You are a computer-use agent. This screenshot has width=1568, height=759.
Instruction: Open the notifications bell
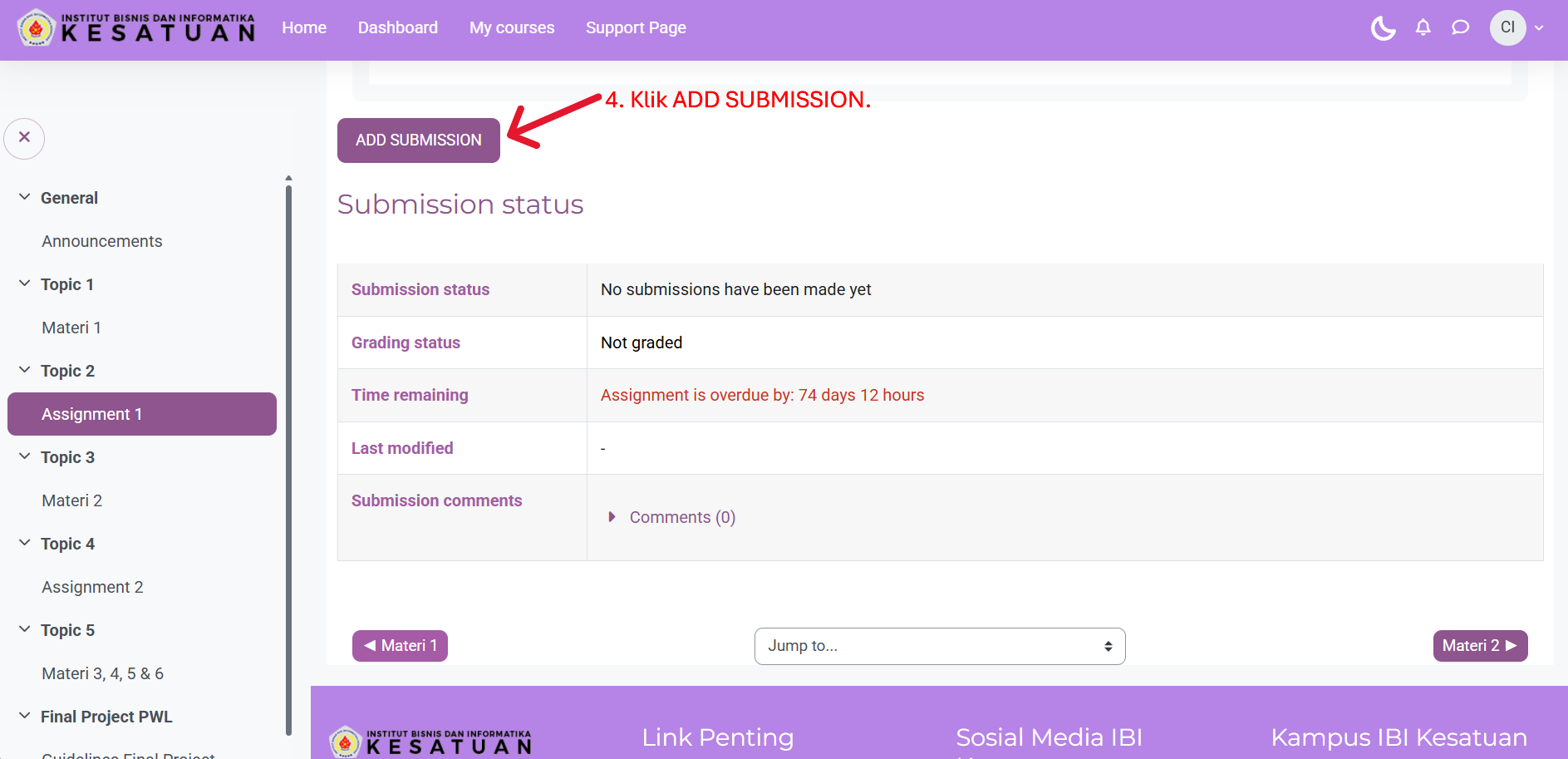coord(1423,28)
